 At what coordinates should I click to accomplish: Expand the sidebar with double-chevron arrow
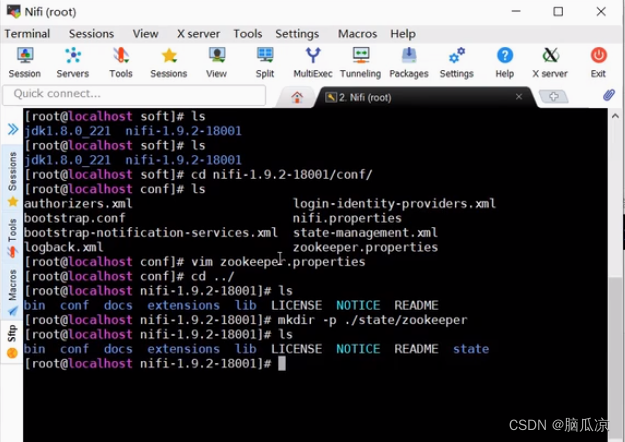pos(13,129)
